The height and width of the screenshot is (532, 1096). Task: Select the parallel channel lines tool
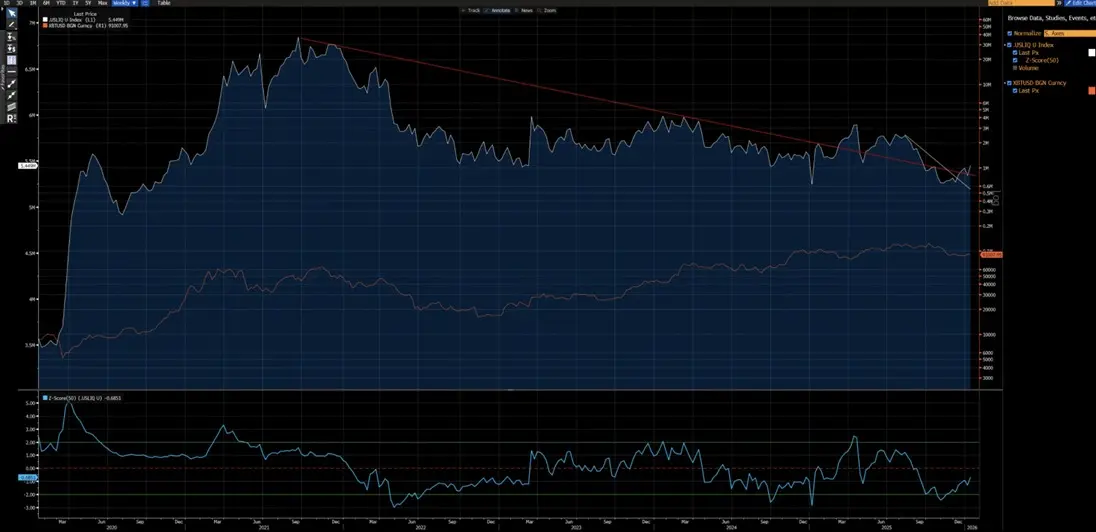[x=11, y=106]
